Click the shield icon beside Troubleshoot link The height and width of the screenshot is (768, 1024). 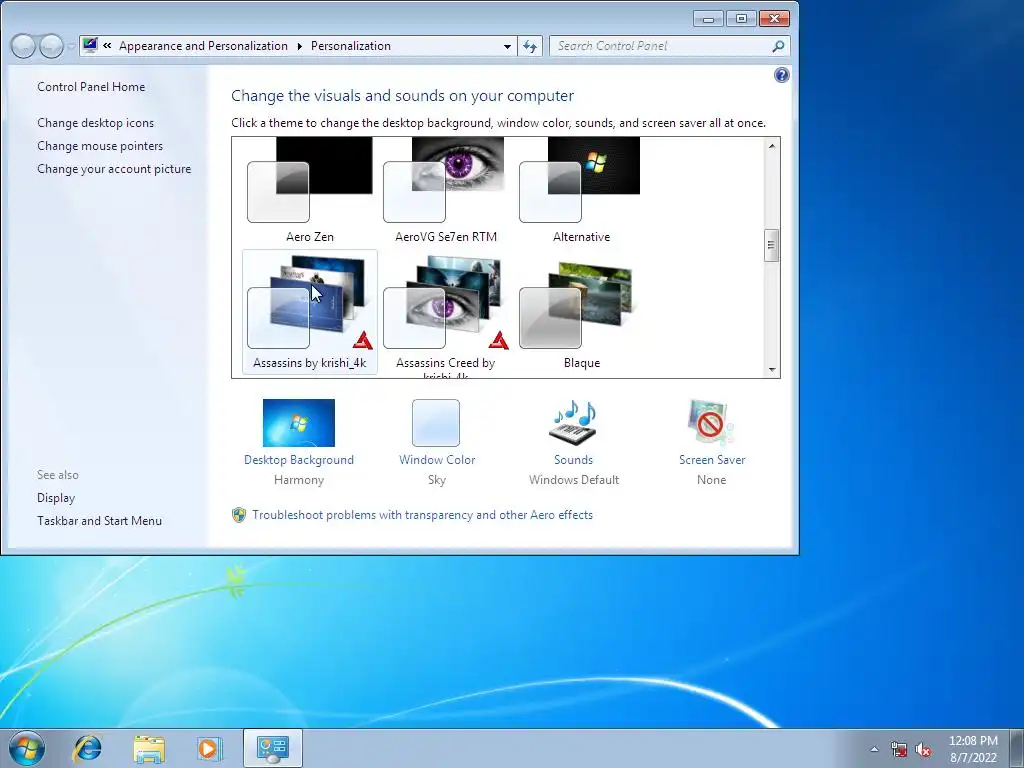(239, 515)
